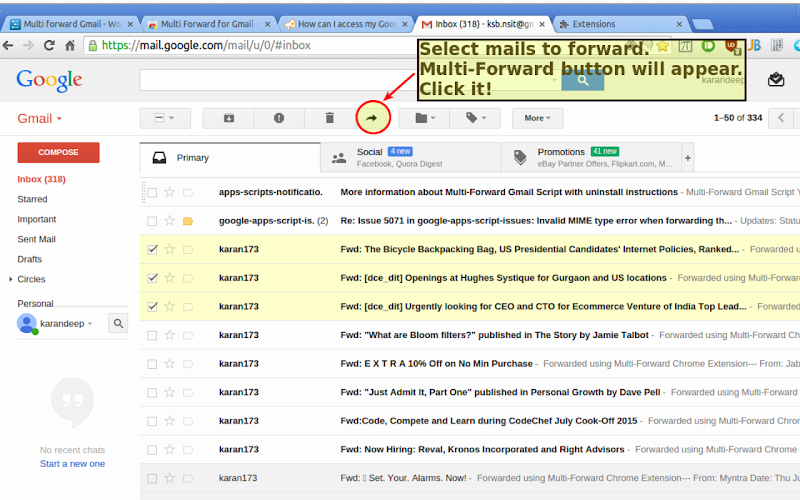Check the Bloom filters mail checkbox
The width and height of the screenshot is (800, 500).
tap(152, 335)
